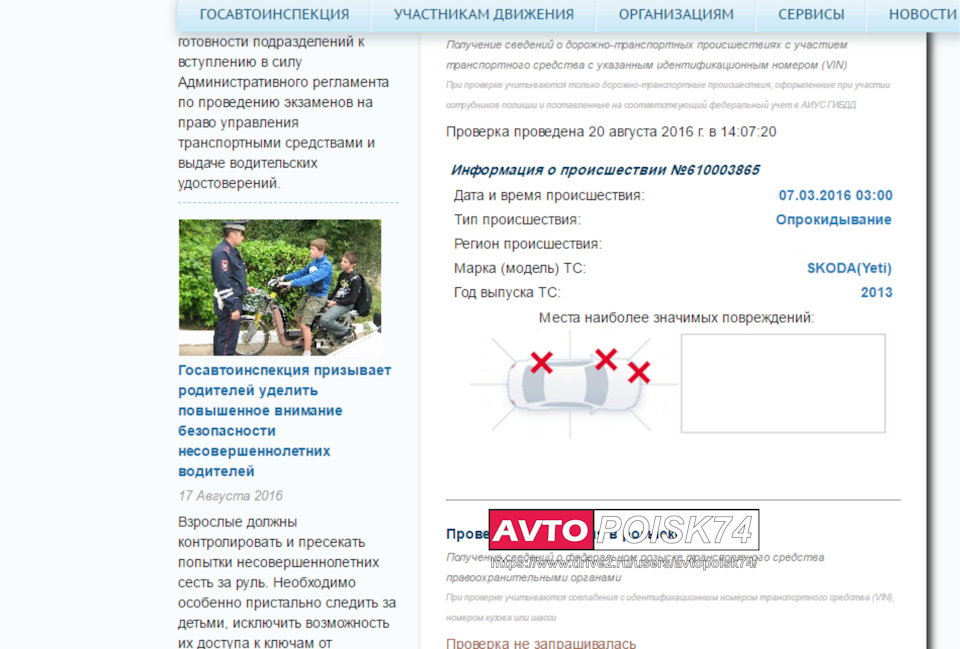Click the Регион происшествия label
Viewport: 960px width, 649px height.
coord(528,244)
